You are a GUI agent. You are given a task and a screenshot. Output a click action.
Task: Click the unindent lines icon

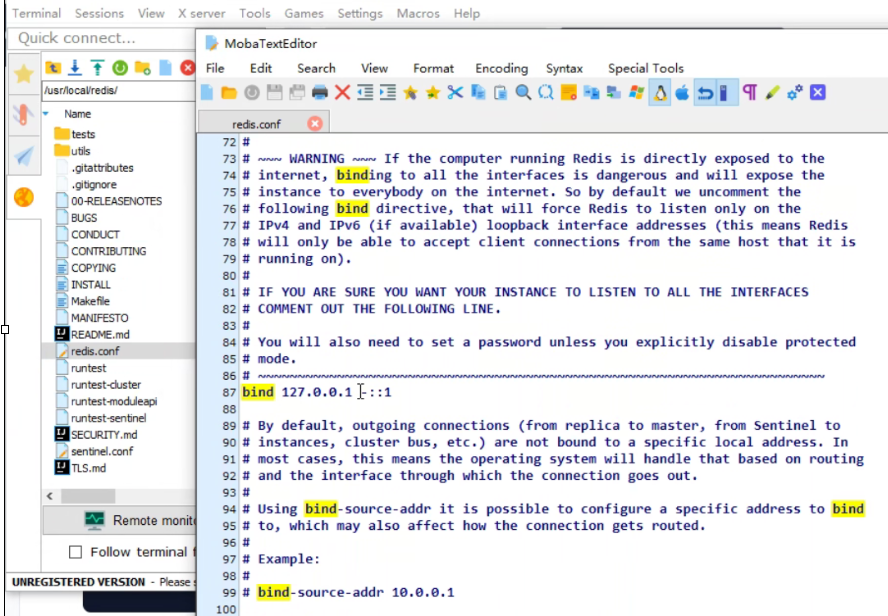click(x=365, y=92)
